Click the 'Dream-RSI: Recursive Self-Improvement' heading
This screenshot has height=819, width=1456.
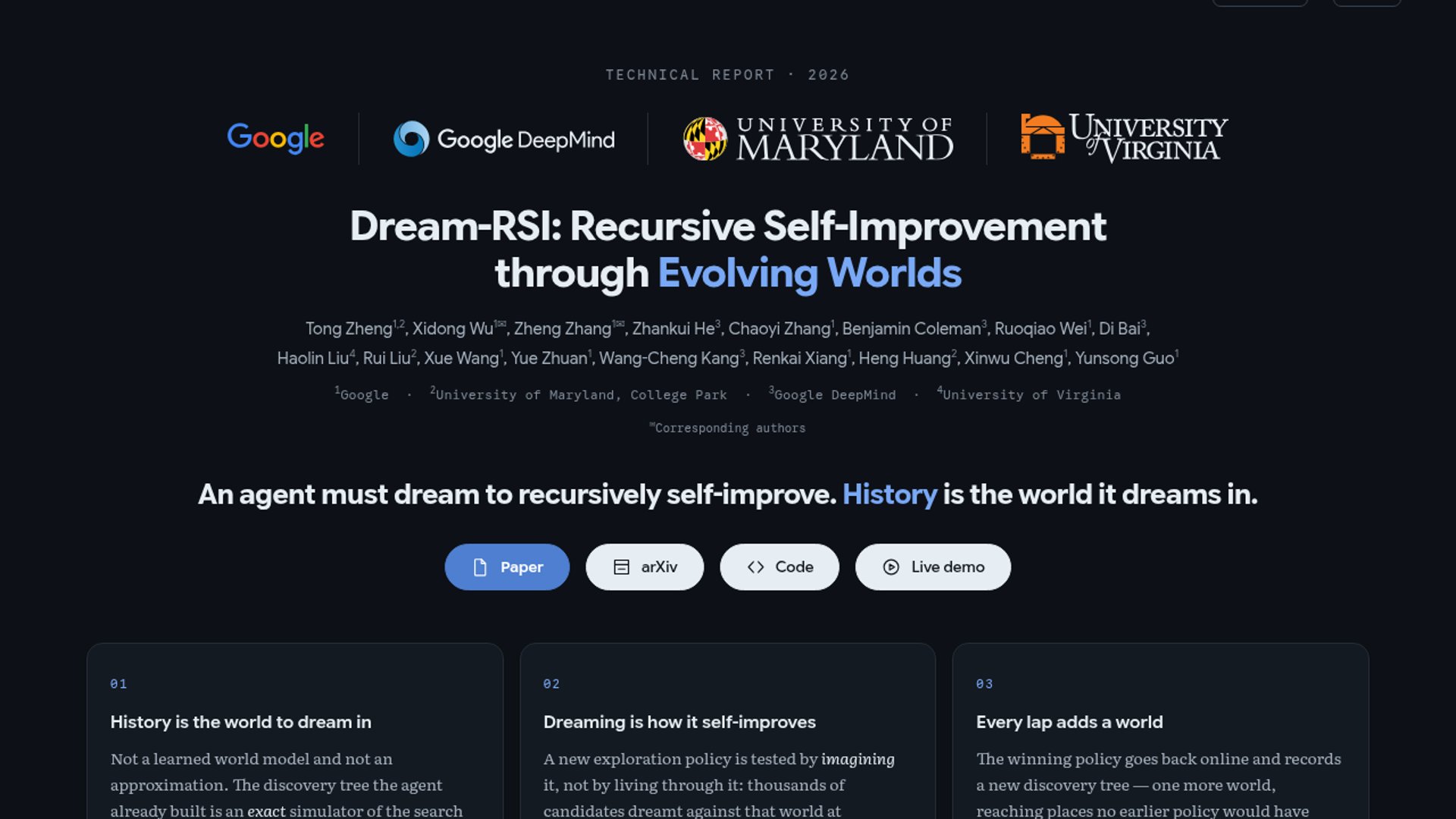tap(728, 227)
